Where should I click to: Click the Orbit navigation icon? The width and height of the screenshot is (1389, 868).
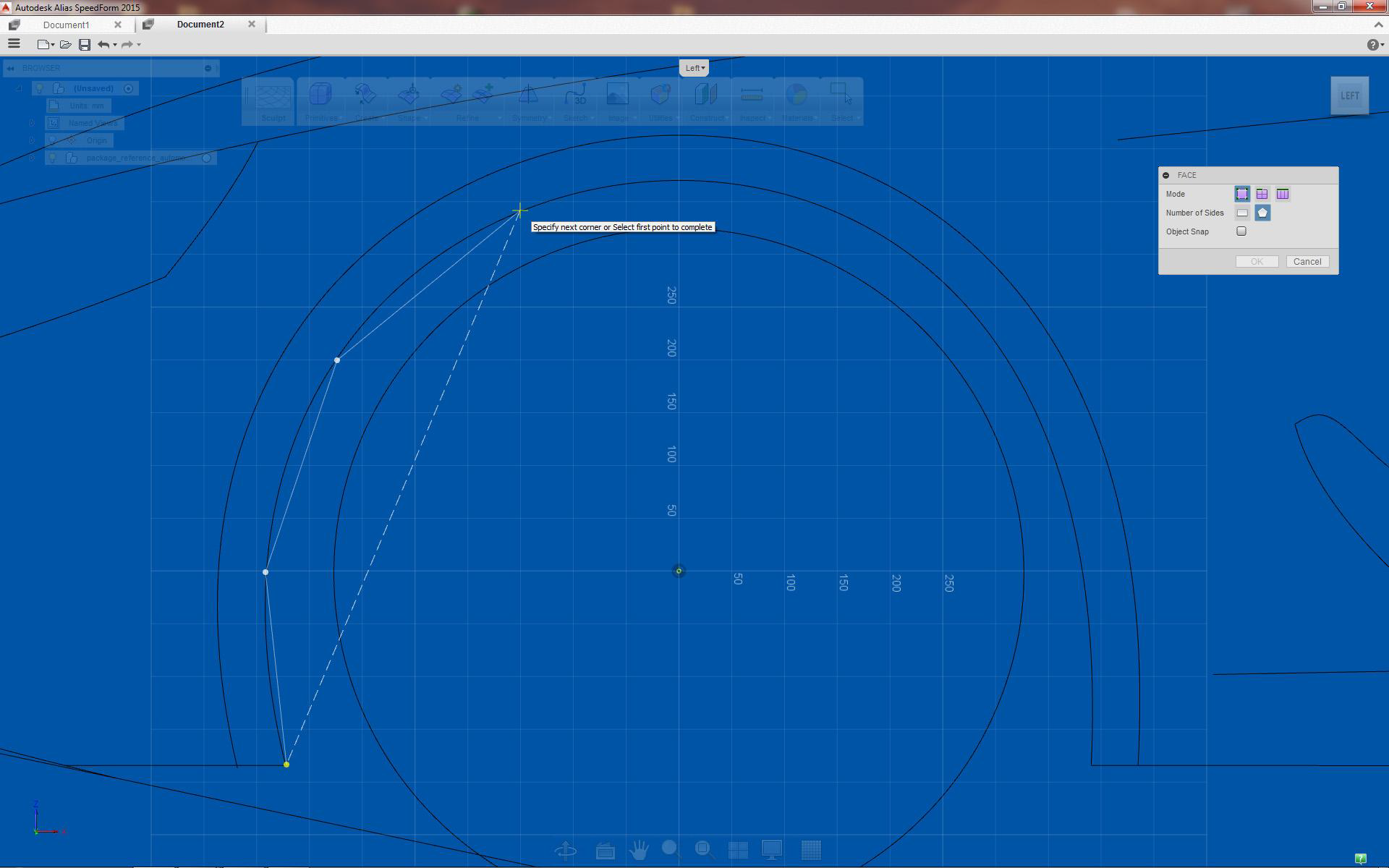[x=566, y=850]
